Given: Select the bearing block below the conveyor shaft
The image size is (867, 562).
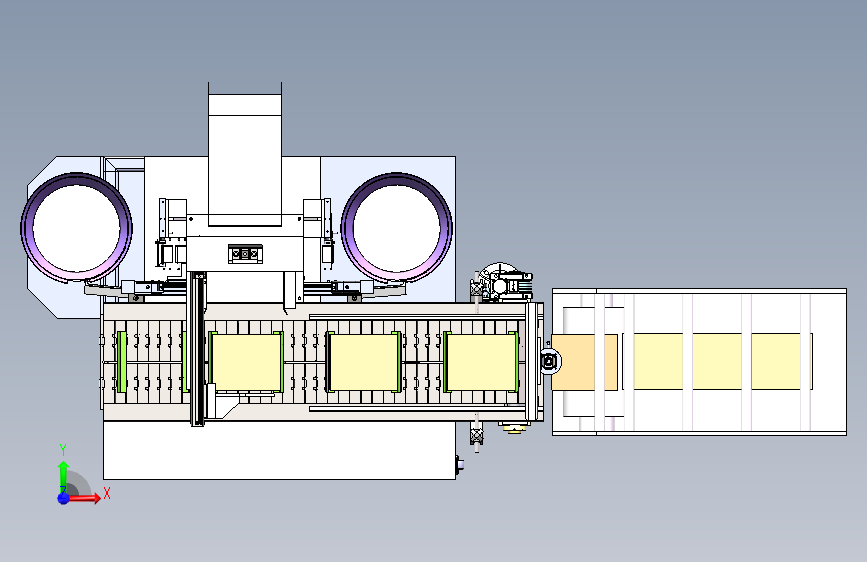Looking at the screenshot, I should click(x=477, y=435).
